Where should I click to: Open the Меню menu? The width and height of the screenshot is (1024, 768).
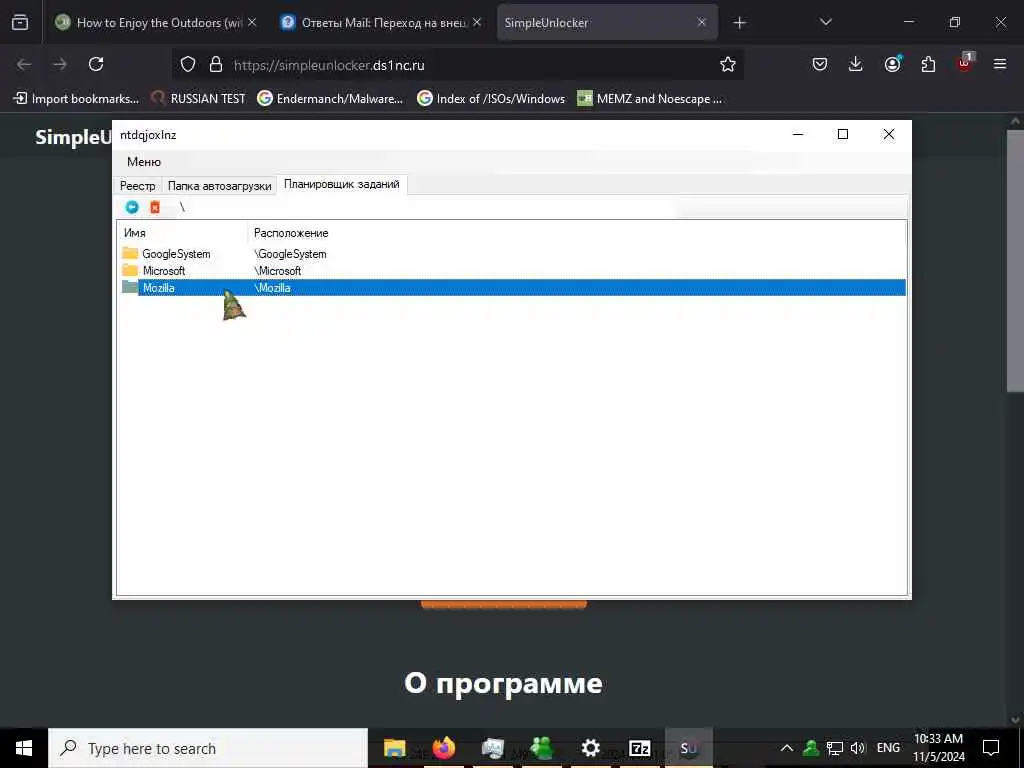click(x=144, y=162)
